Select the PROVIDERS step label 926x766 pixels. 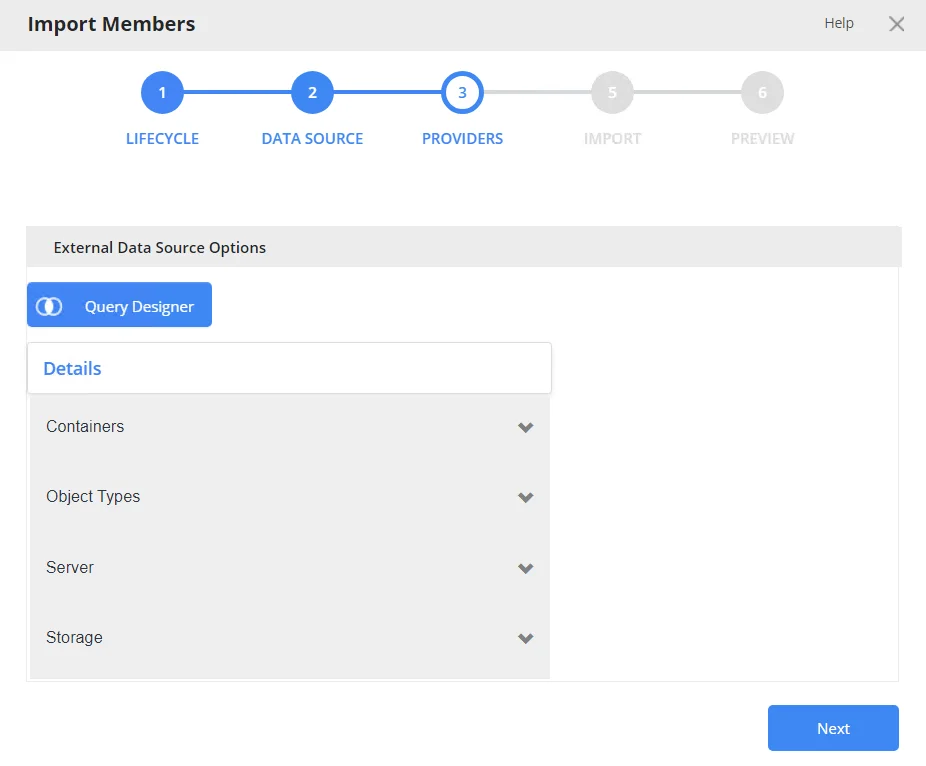click(x=462, y=139)
